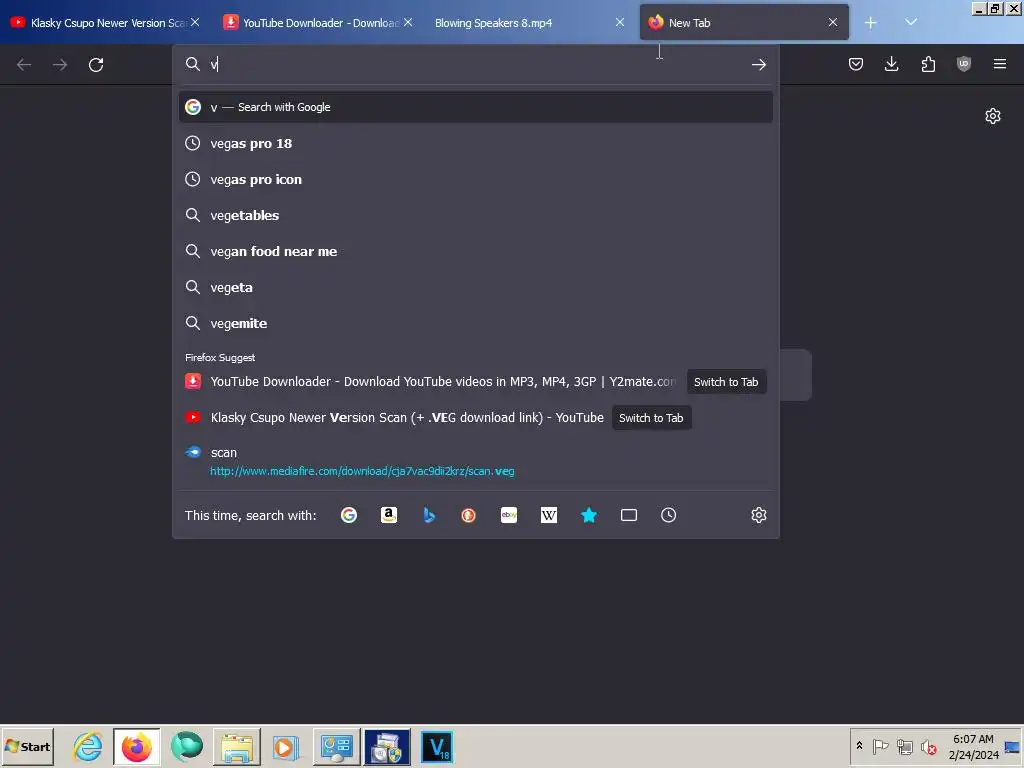Viewport: 1024px width, 768px height.
Task: Click Switch to Tab for YouTube Downloader
Action: 726,382
